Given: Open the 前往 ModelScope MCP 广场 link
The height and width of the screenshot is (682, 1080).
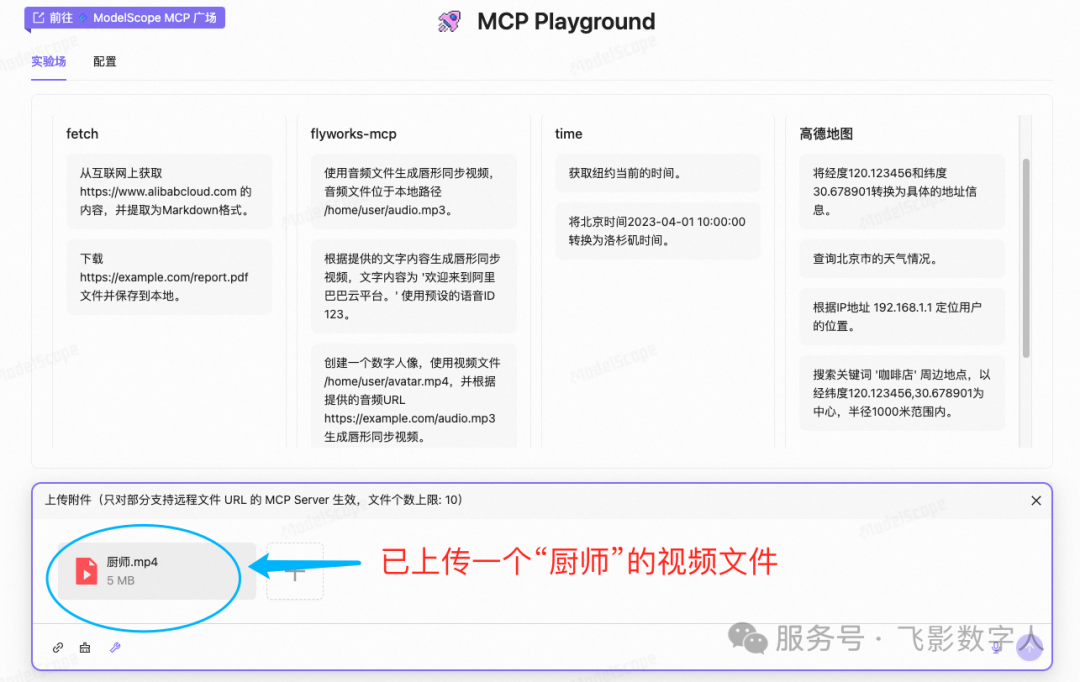Looking at the screenshot, I should [x=125, y=18].
